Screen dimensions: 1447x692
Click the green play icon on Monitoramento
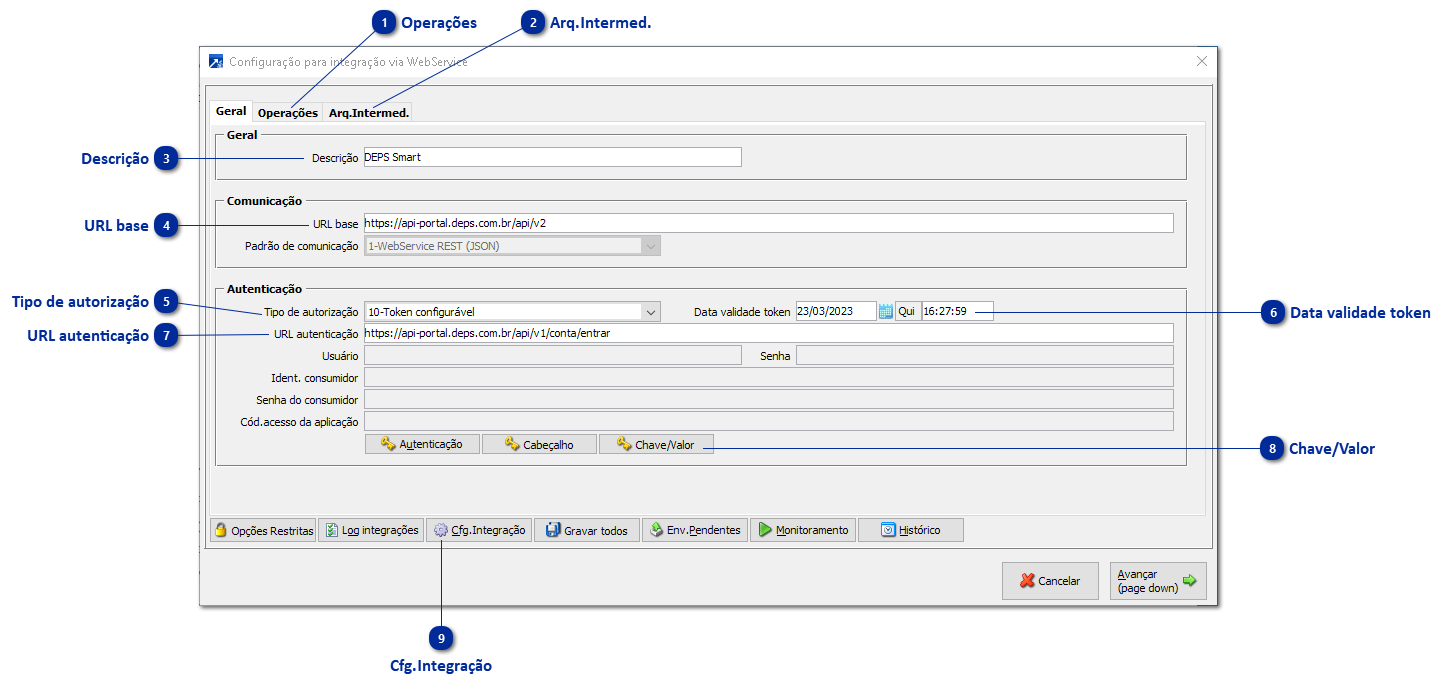(x=765, y=529)
